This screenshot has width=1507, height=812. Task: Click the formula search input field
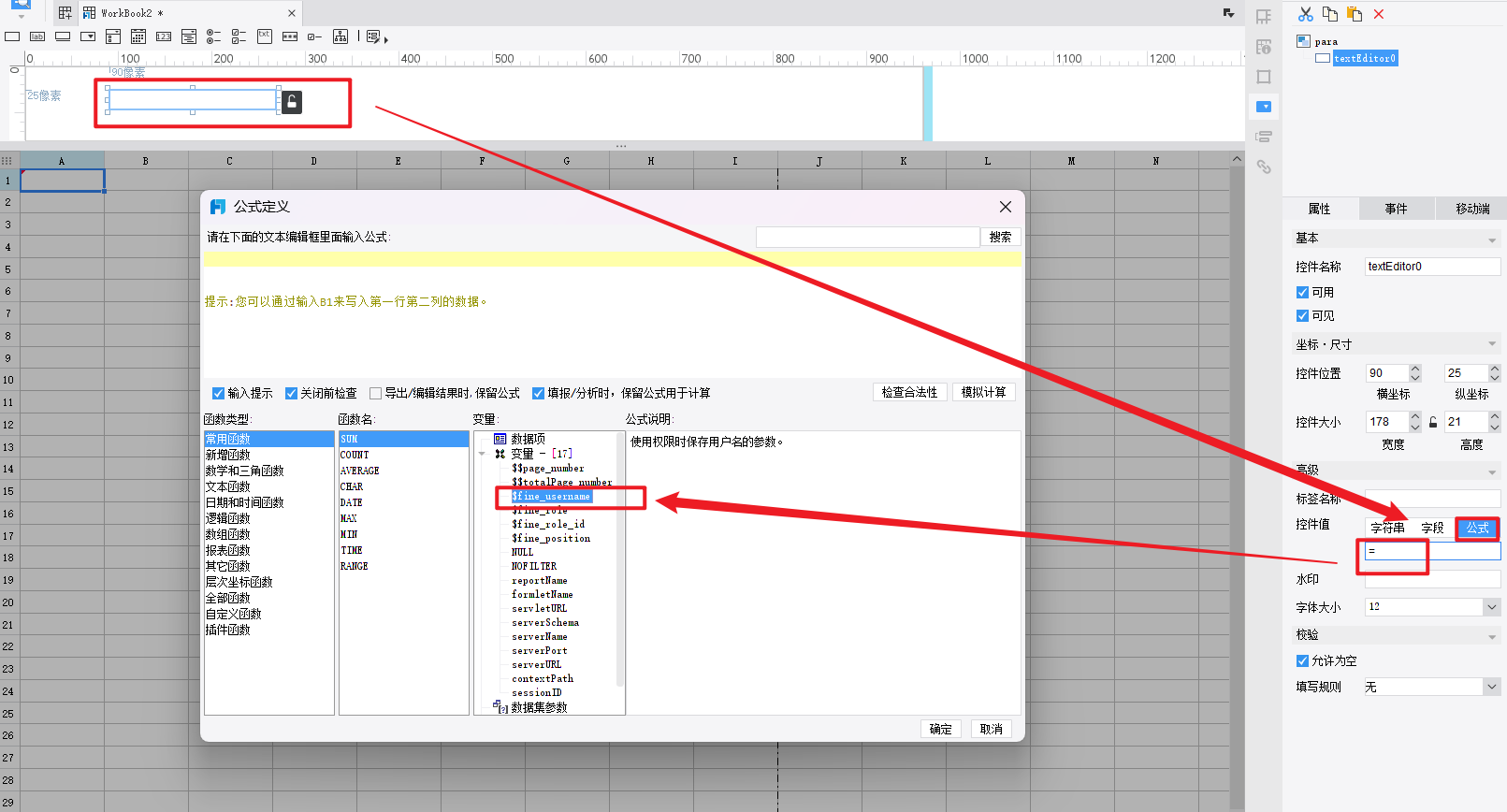point(867,237)
